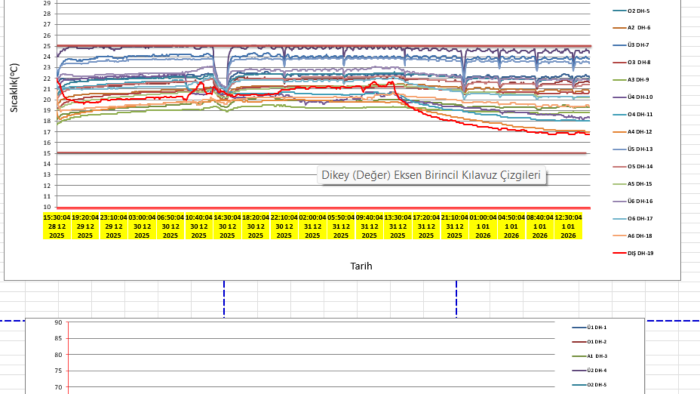
Task: Click the 13:30:04 31 12 2025 date label
Action: [x=398, y=226]
